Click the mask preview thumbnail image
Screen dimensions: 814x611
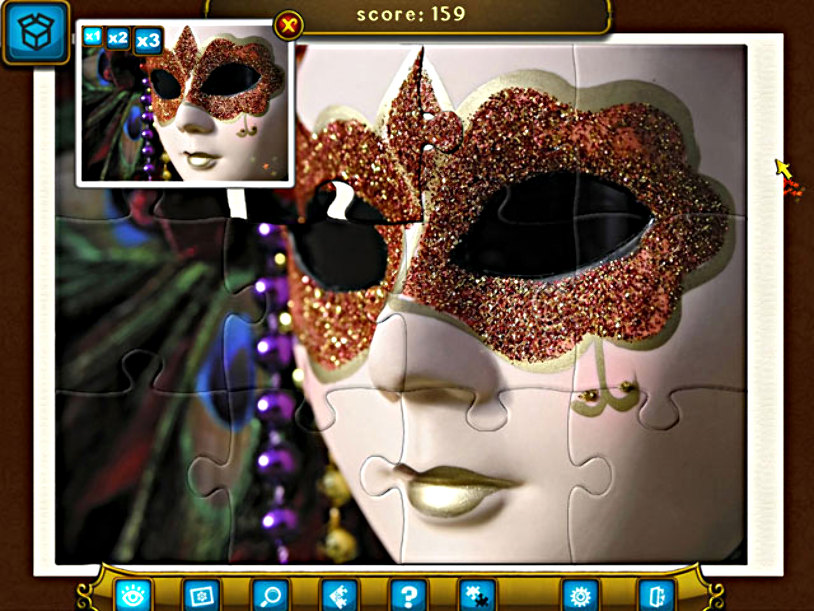[185, 103]
